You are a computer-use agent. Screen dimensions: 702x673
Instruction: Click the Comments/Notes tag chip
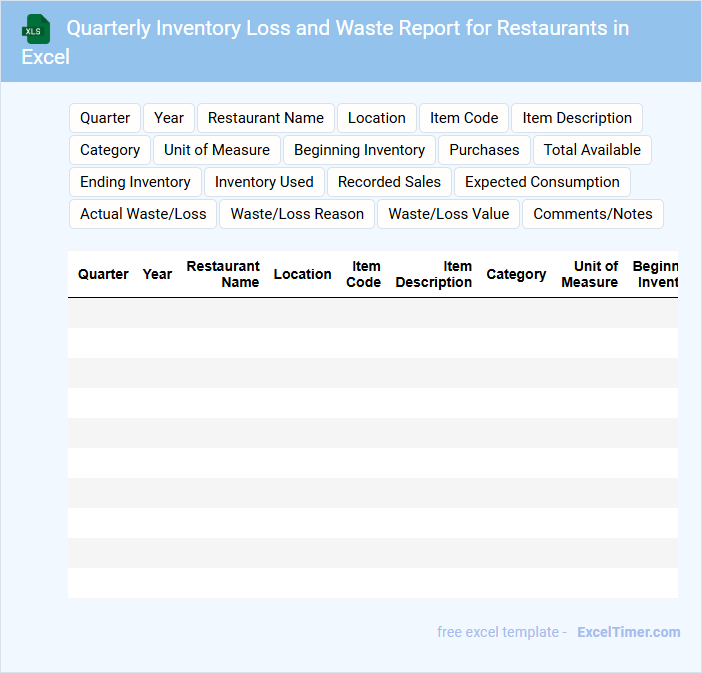point(593,214)
